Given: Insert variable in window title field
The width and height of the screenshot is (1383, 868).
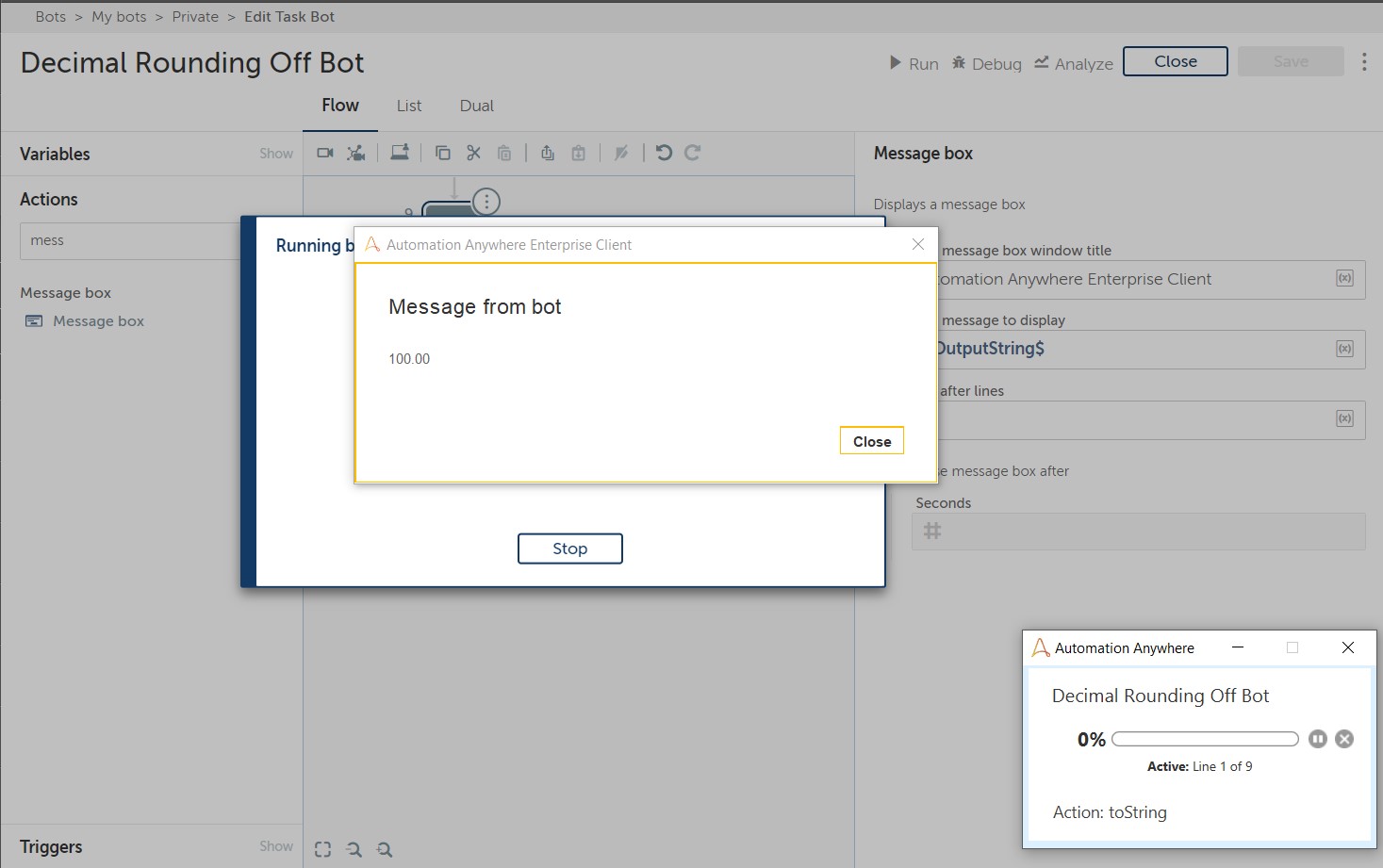Looking at the screenshot, I should pyautogui.click(x=1344, y=279).
